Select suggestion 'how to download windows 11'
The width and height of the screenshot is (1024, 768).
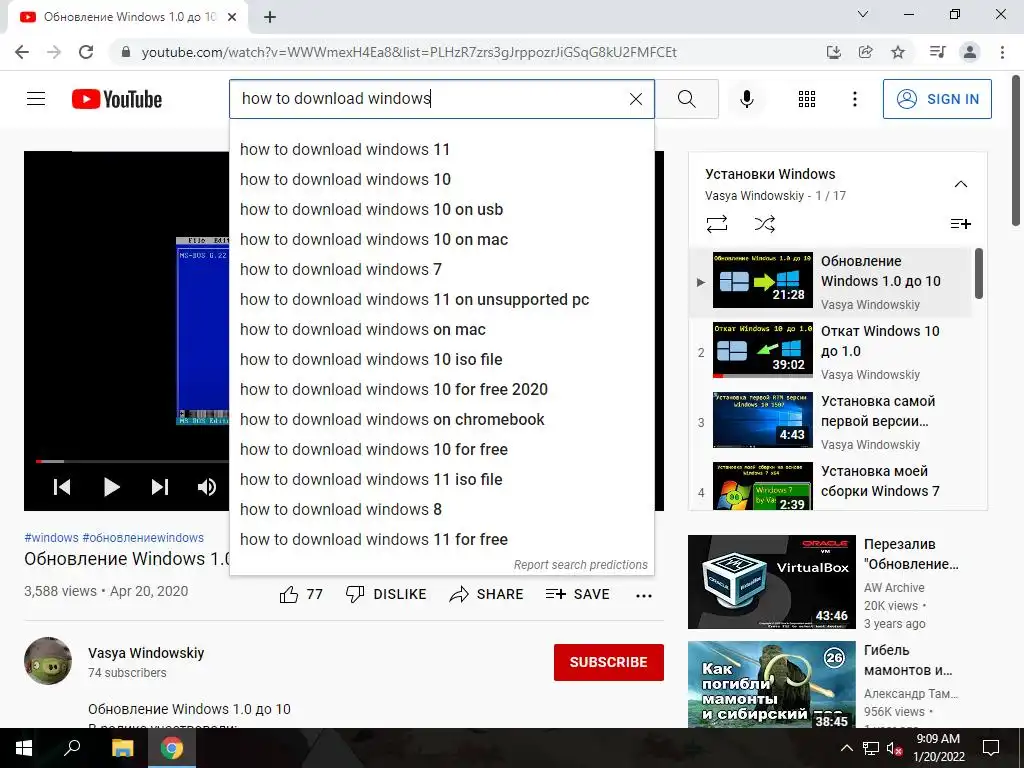coord(441,150)
